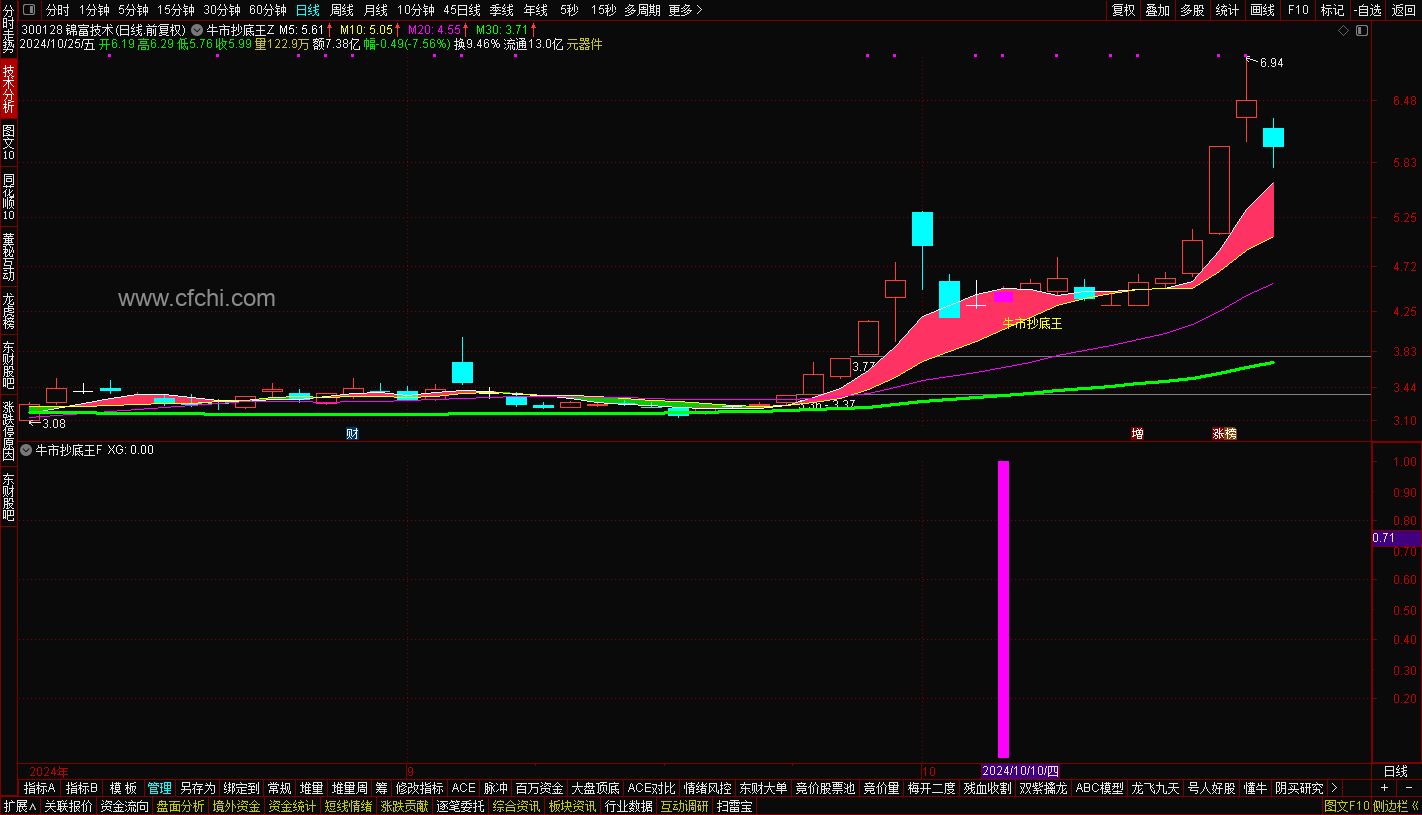
Task: Expand the 扩展 panel toggle
Action: pyautogui.click(x=19, y=806)
